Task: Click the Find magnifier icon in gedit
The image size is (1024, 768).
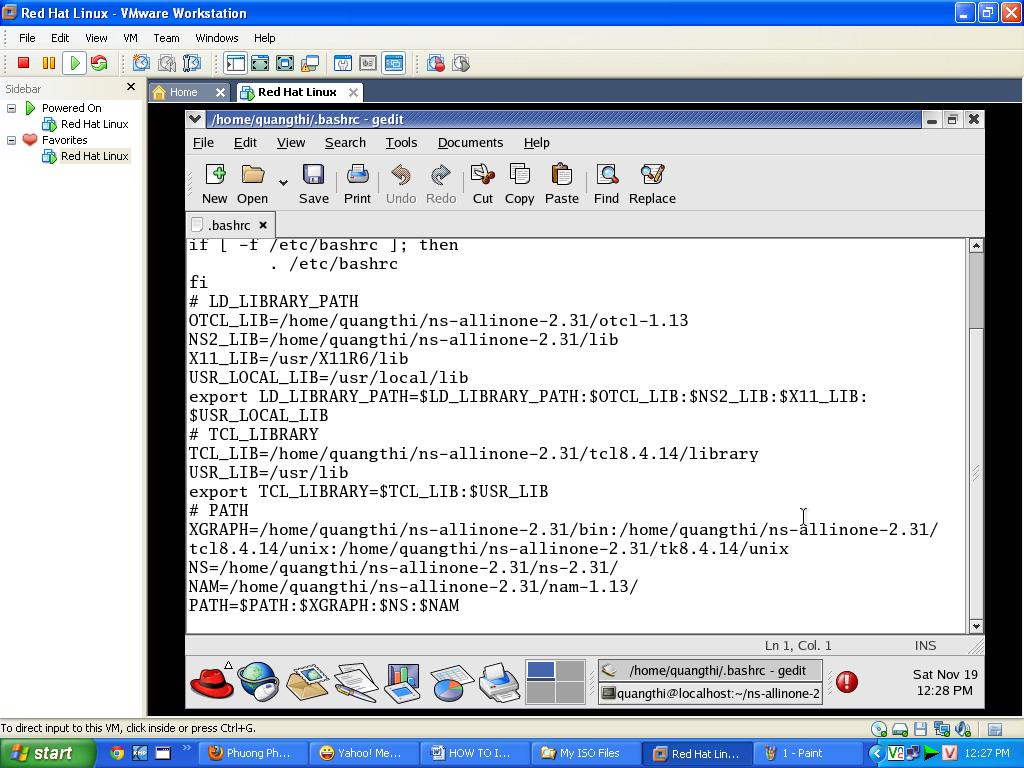Action: (606, 176)
